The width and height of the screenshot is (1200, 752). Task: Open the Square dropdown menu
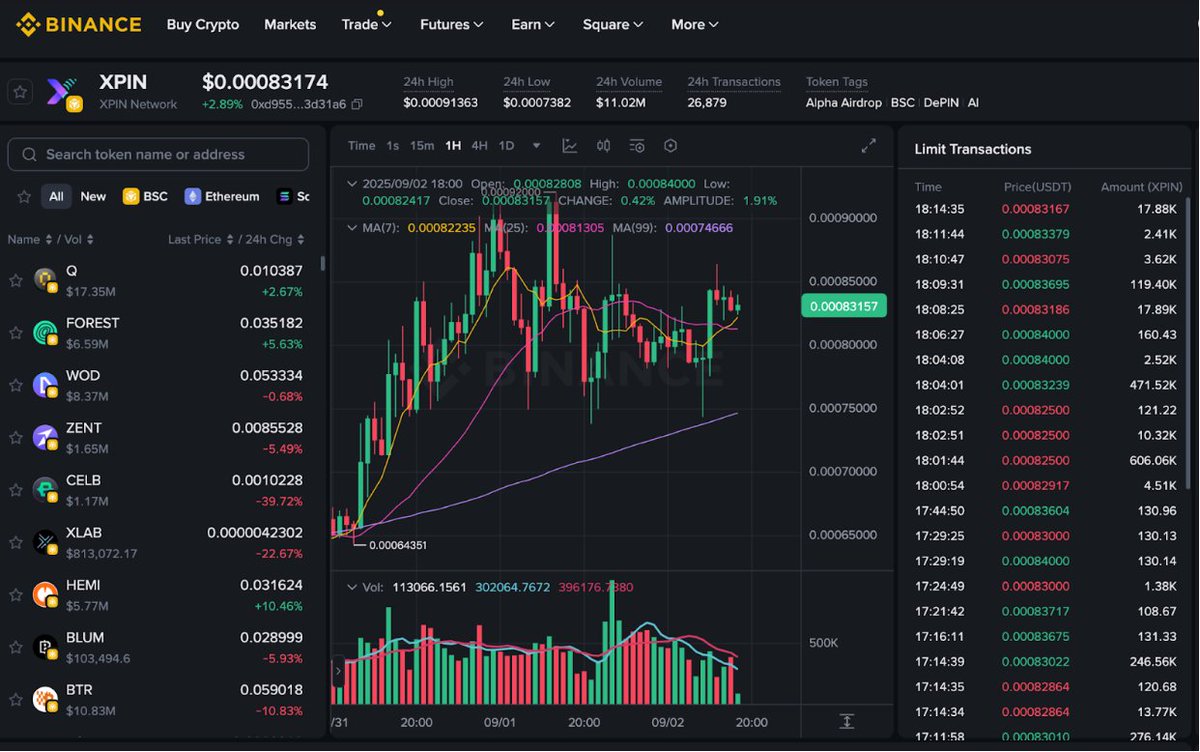coord(613,24)
